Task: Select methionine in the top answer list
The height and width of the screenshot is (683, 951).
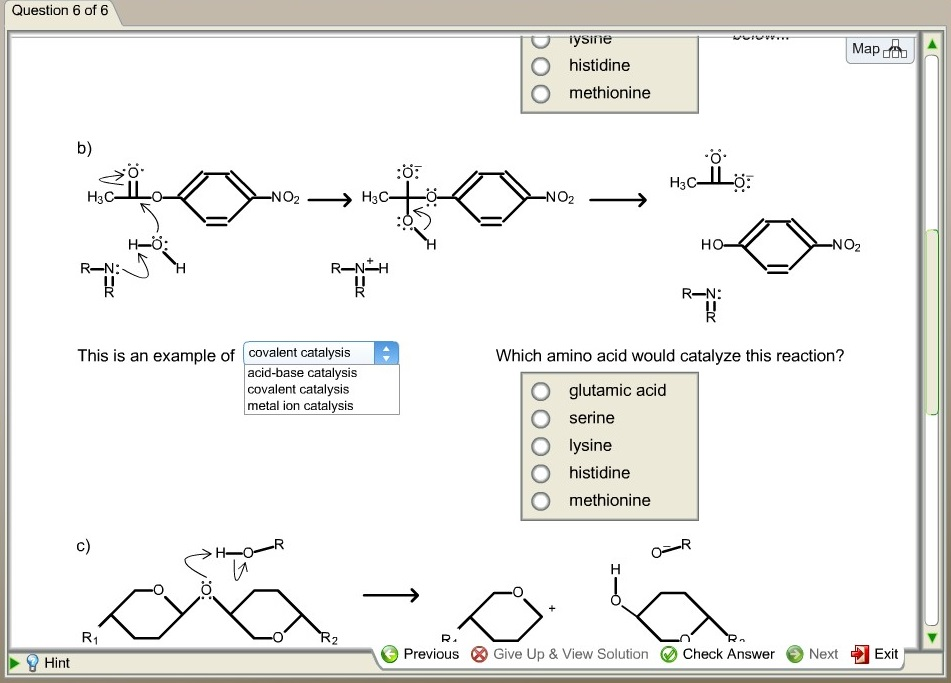Action: click(x=541, y=92)
